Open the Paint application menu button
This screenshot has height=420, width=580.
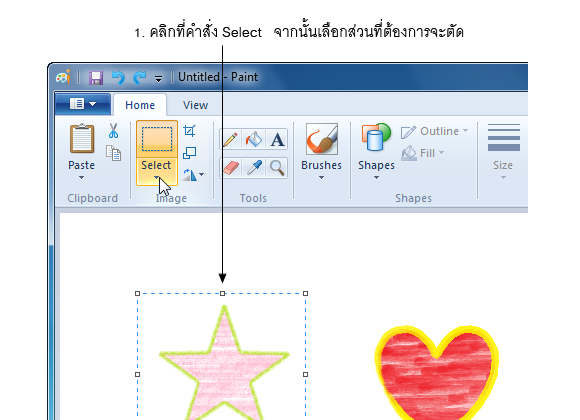[x=83, y=104]
